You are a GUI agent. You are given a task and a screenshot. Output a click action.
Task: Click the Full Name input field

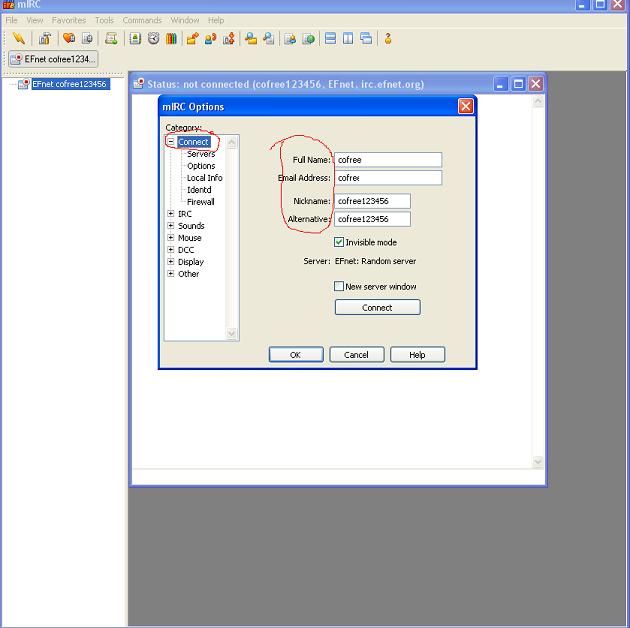click(x=388, y=160)
